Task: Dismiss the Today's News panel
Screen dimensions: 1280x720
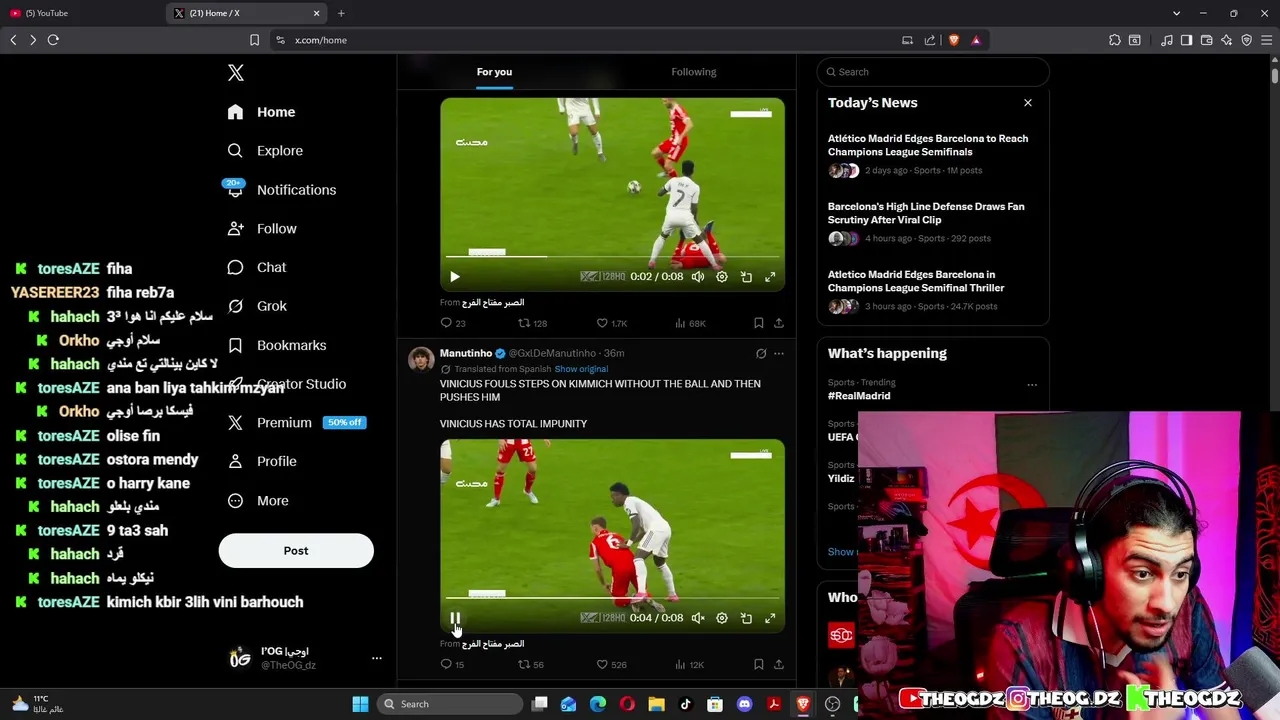Action: pos(1027,103)
